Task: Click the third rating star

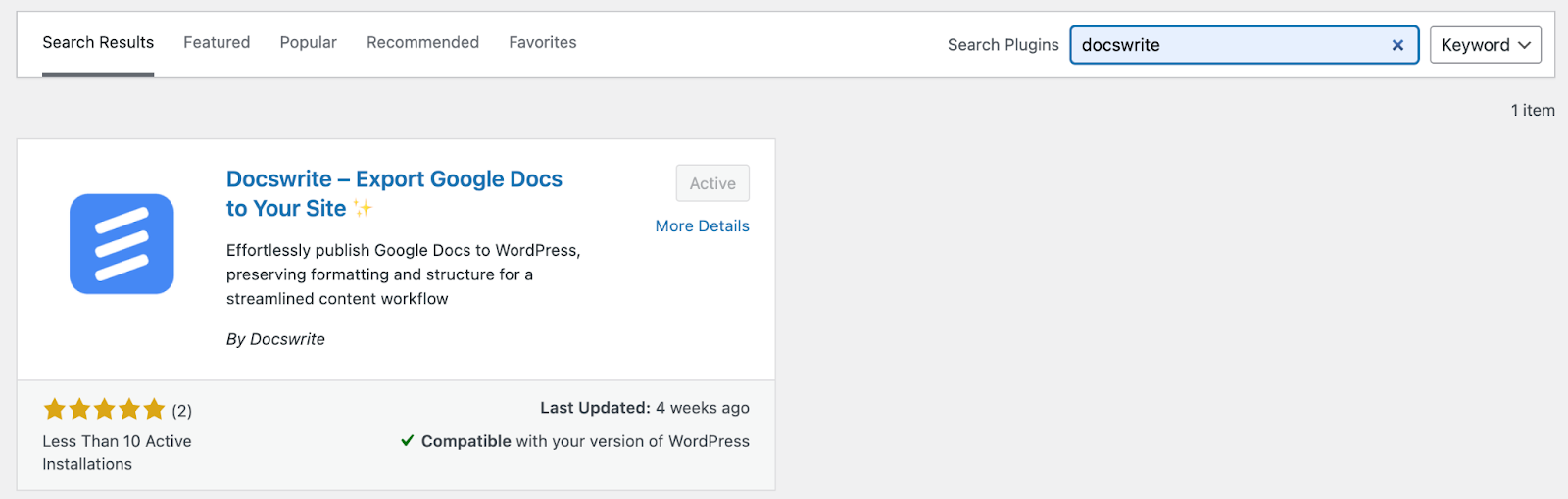Action: click(105, 409)
